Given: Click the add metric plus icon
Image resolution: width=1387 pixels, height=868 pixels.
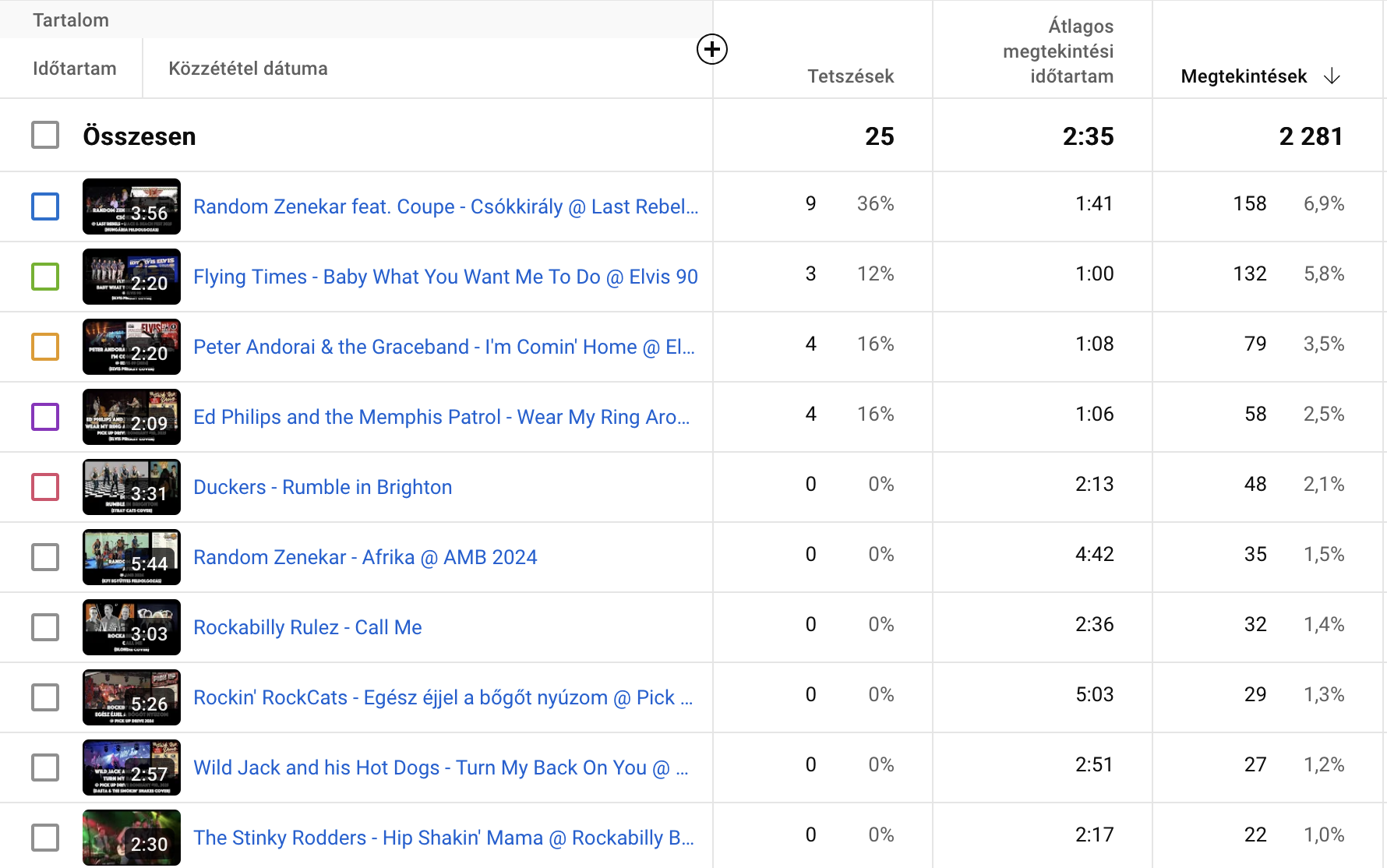Looking at the screenshot, I should [711, 50].
